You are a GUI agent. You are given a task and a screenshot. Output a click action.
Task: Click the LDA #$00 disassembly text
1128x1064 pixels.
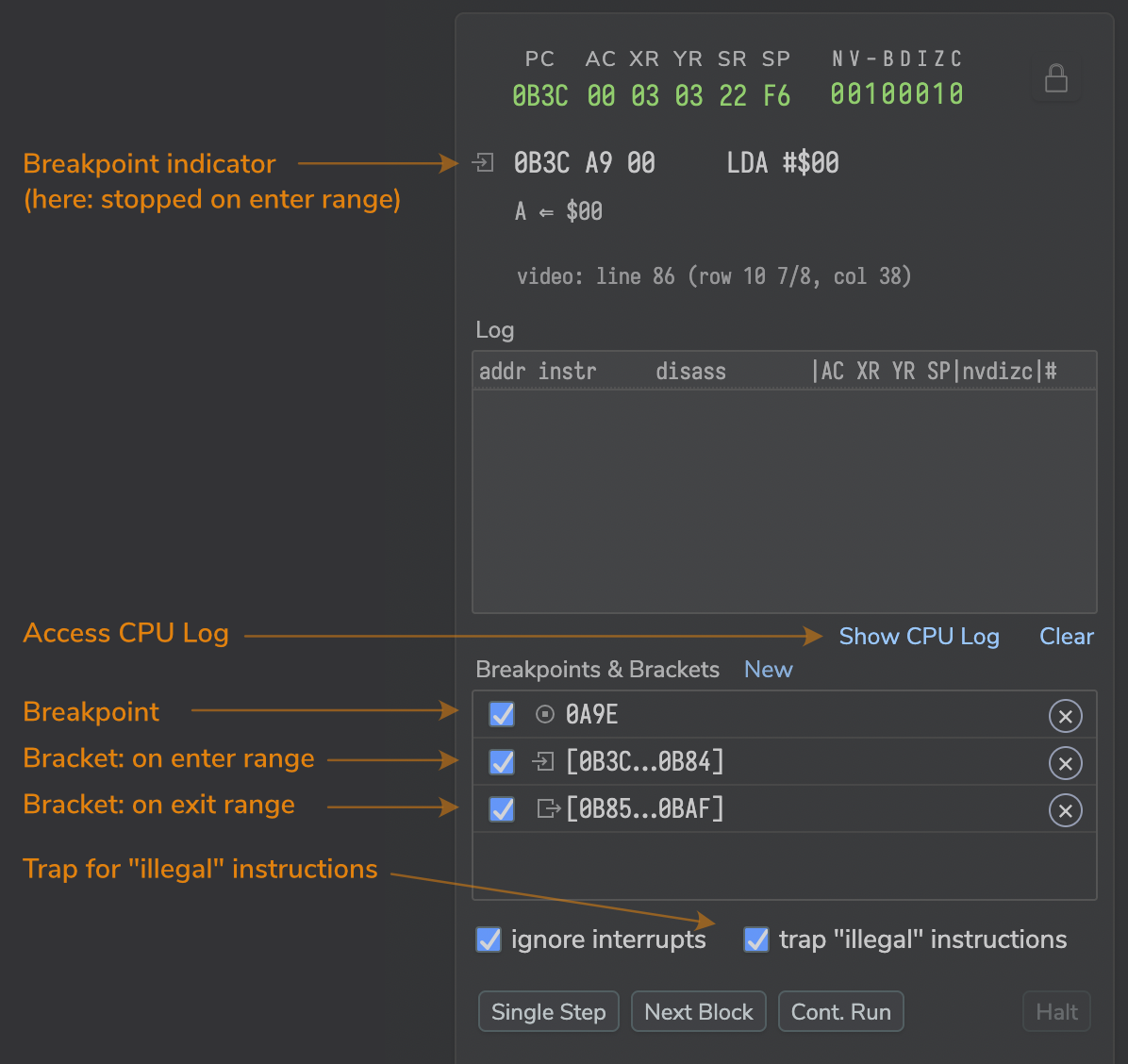783,162
